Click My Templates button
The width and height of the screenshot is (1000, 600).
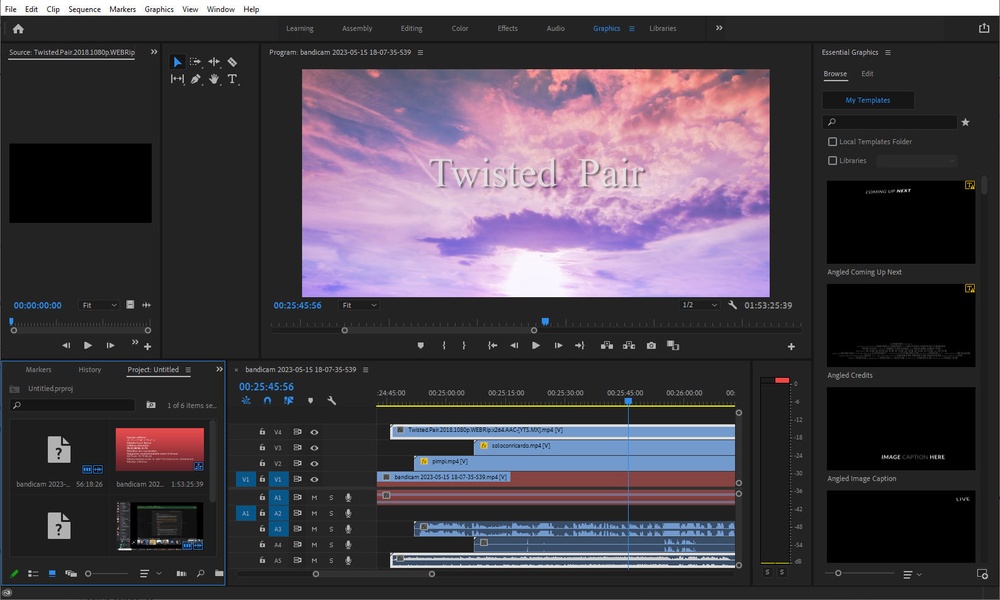click(x=868, y=100)
